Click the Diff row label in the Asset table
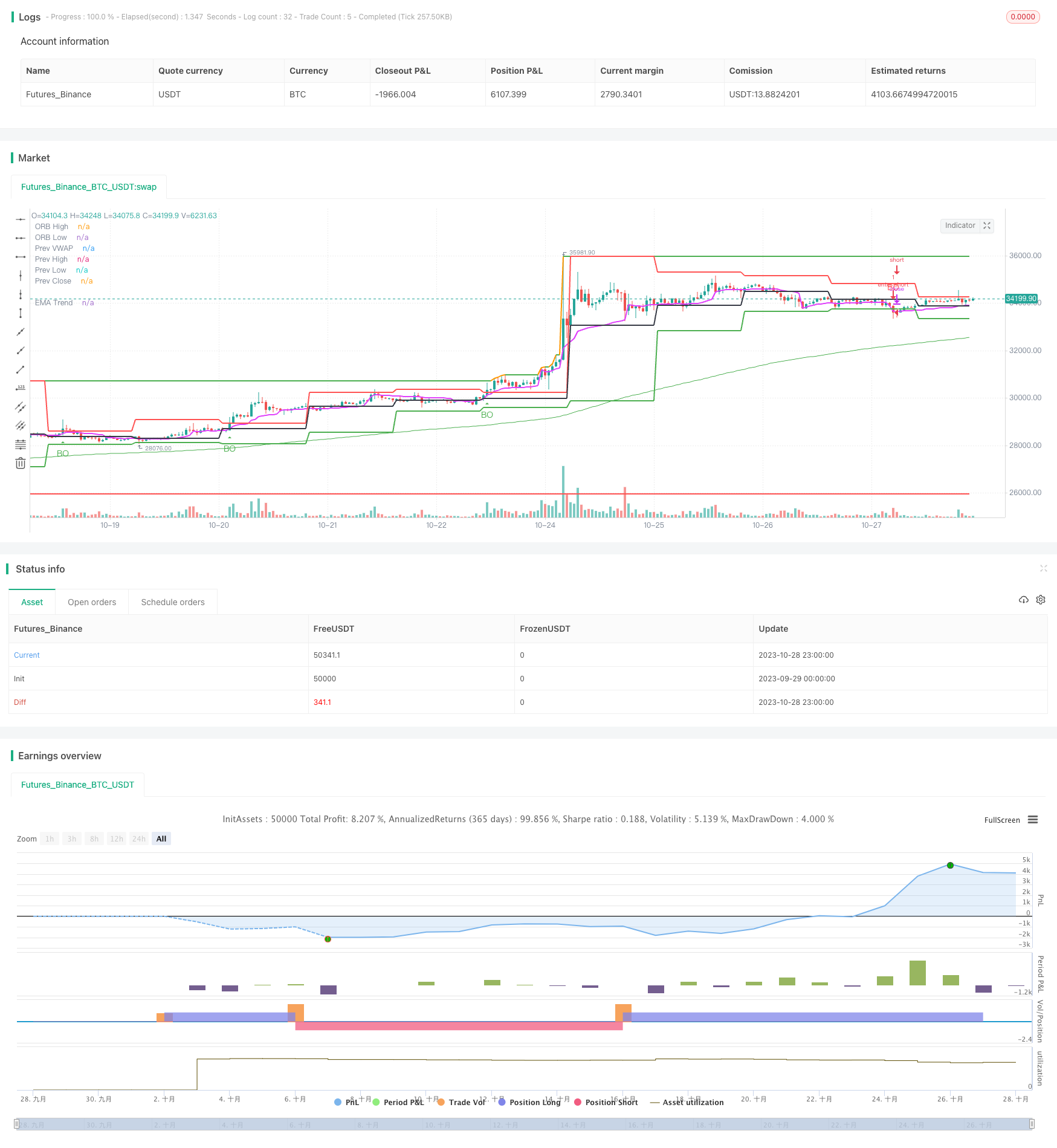The height and width of the screenshot is (1148, 1057). pos(20,702)
